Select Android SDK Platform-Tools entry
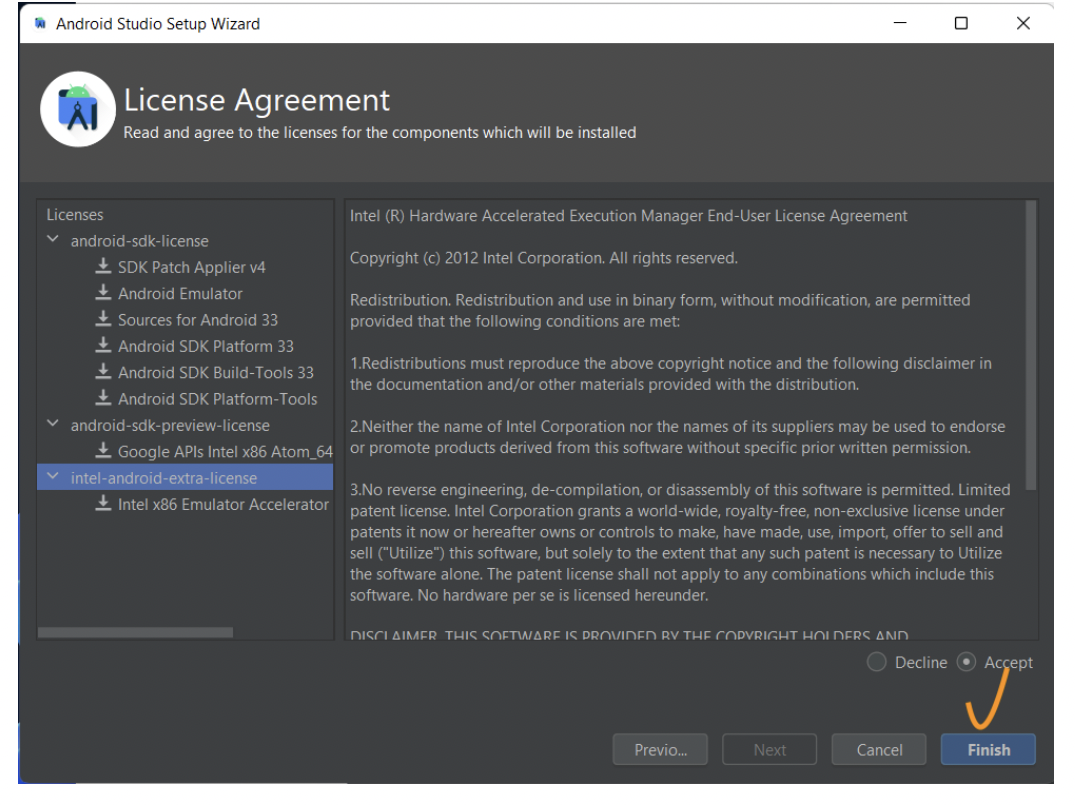 click(x=217, y=399)
